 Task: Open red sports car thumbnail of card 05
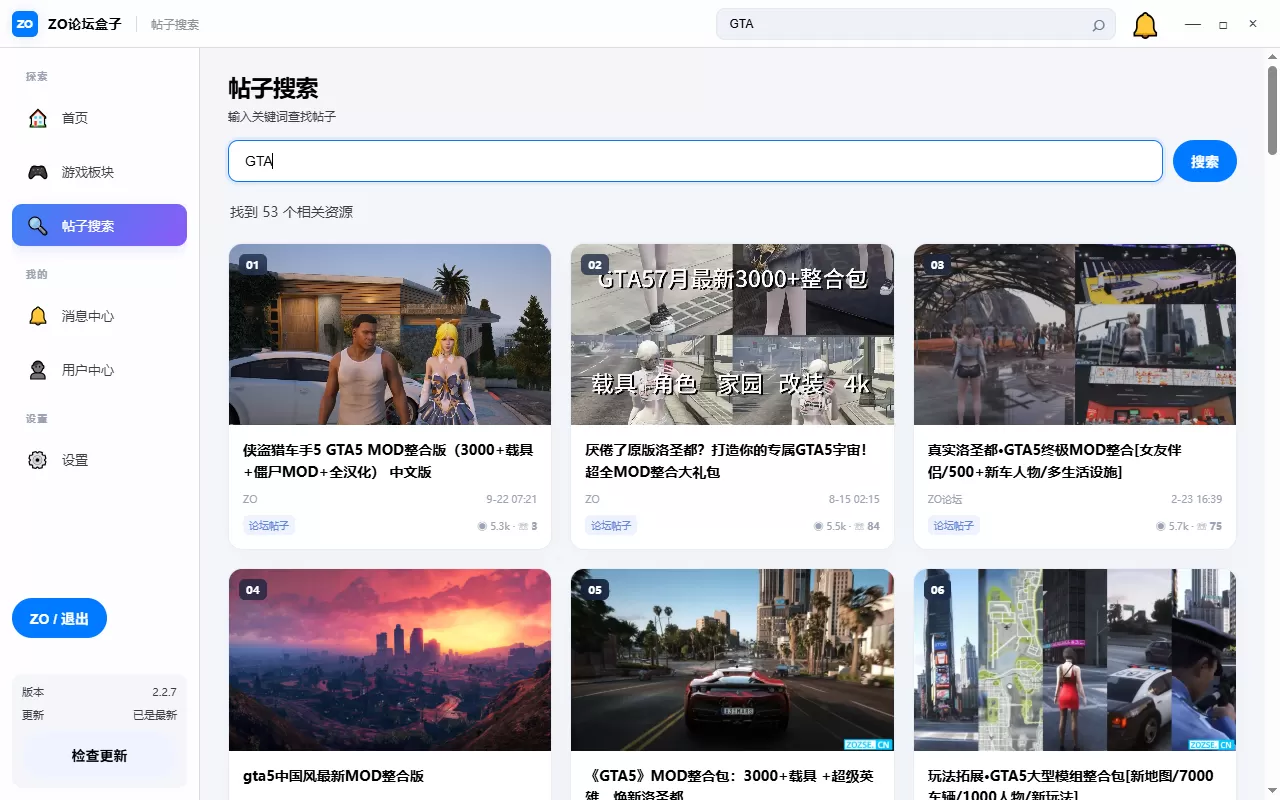(732, 660)
